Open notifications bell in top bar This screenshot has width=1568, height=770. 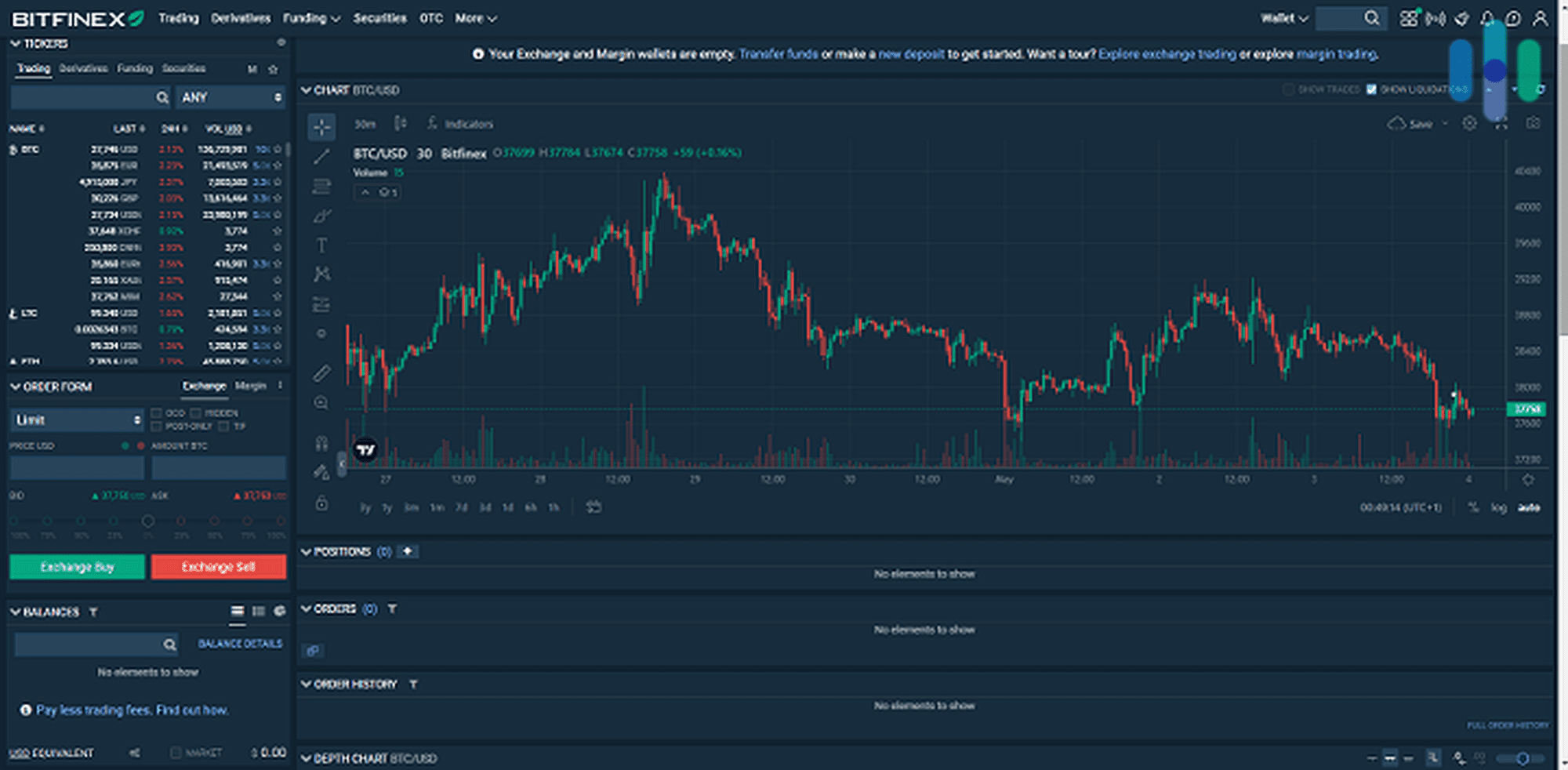coord(1487,18)
